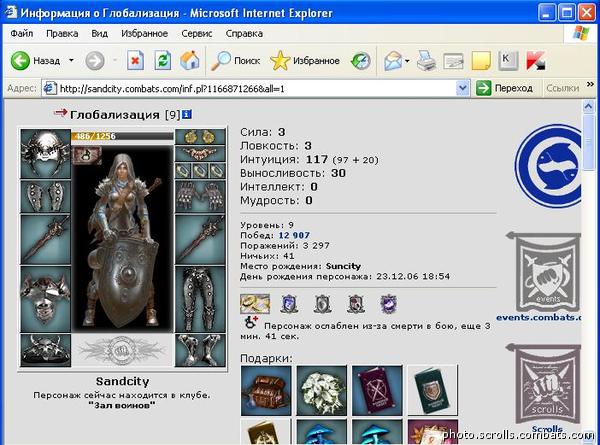Open Поиск search pane
Screen dimensions: 600x445
coord(235,60)
